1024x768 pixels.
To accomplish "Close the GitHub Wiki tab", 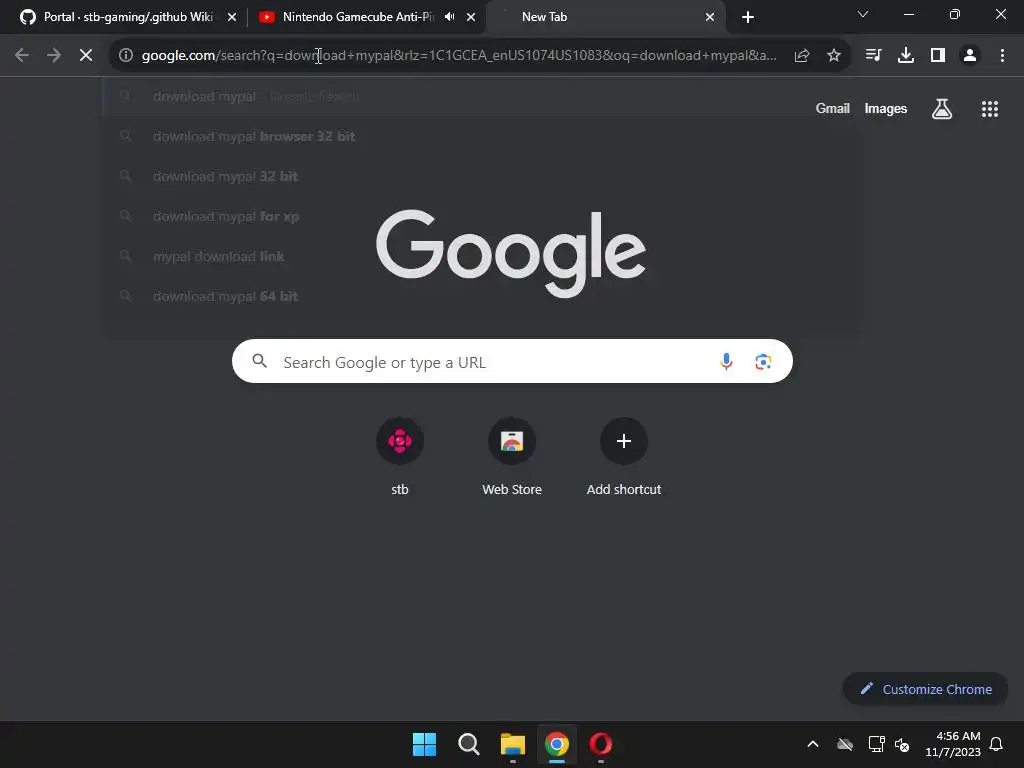I will tap(231, 17).
